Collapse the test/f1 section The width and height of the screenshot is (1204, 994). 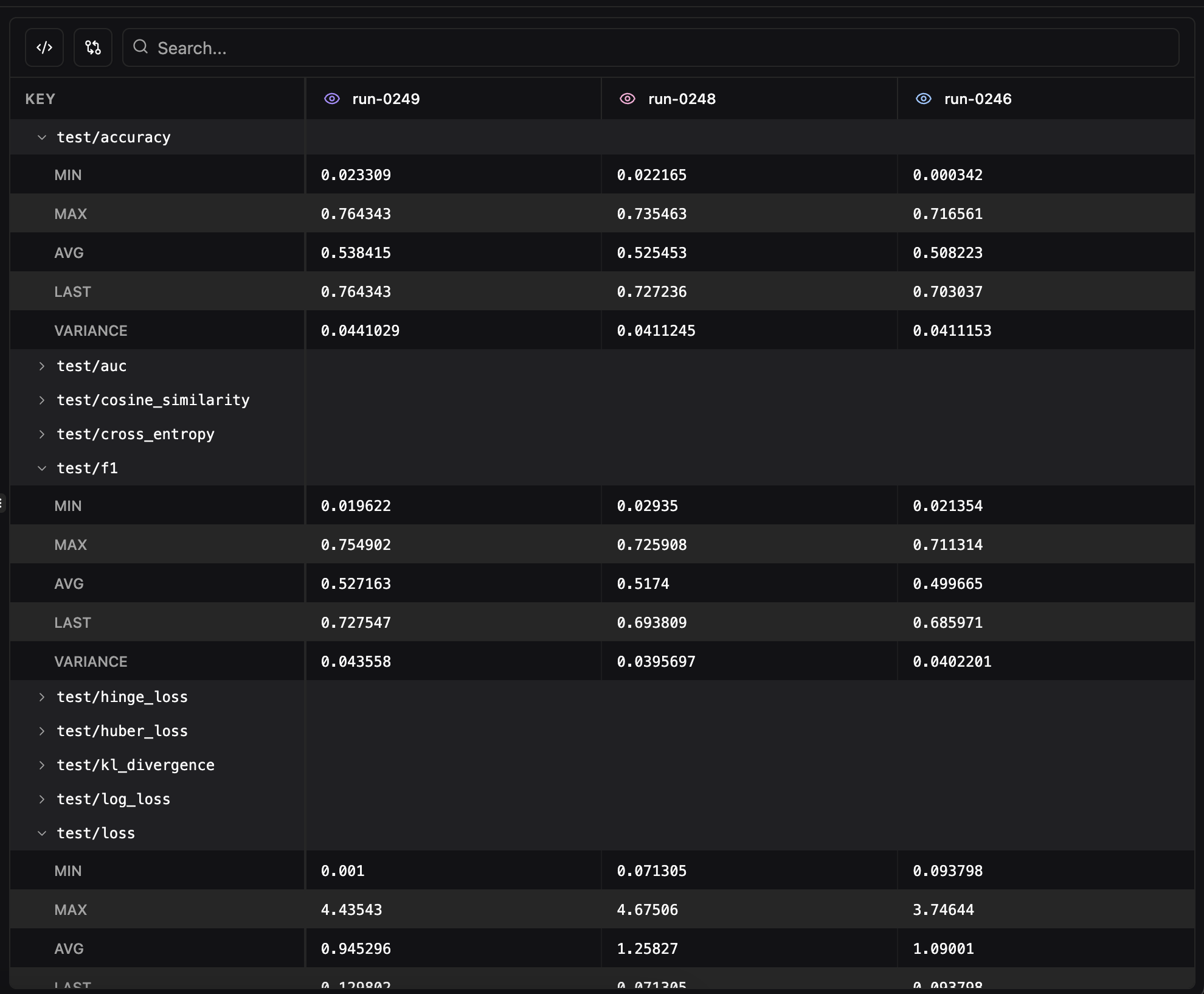pyautogui.click(x=42, y=468)
